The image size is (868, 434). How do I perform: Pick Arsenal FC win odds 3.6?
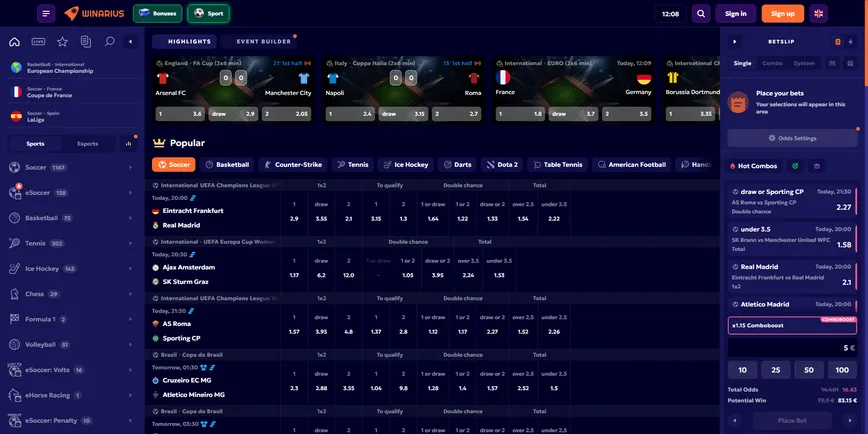(180, 114)
